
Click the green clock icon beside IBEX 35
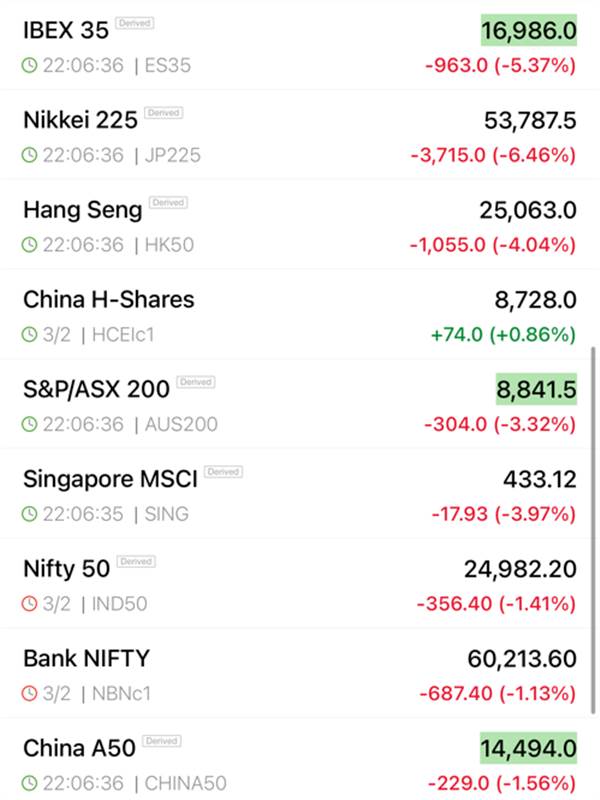click(30, 65)
